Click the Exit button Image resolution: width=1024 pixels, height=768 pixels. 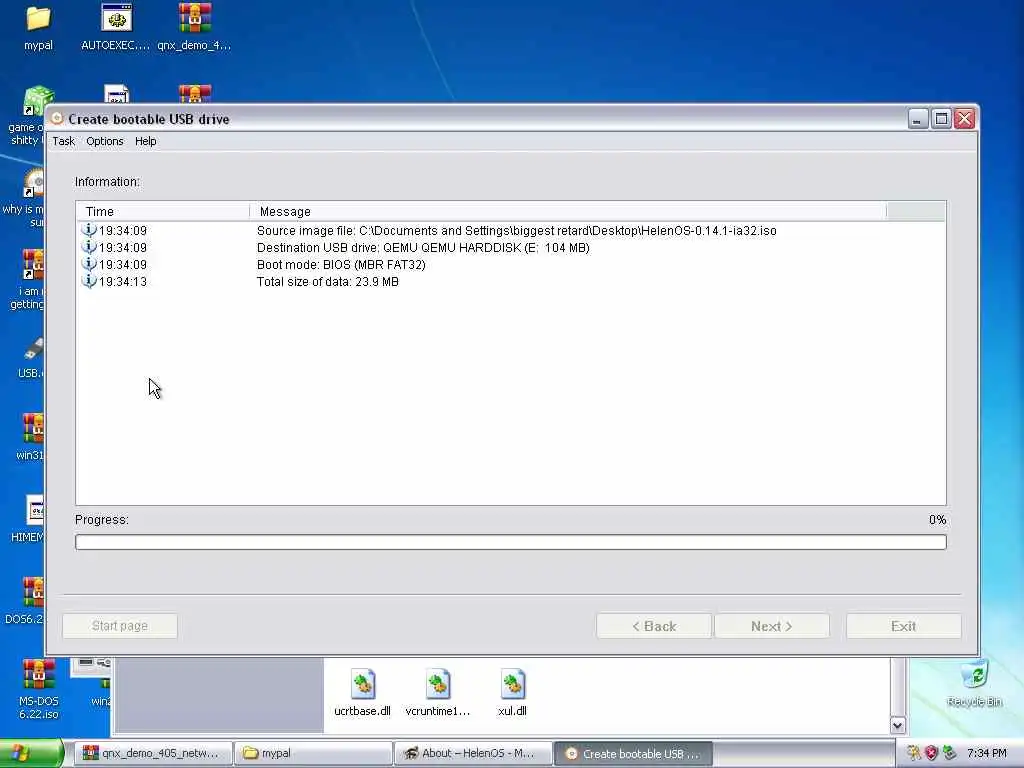click(903, 626)
